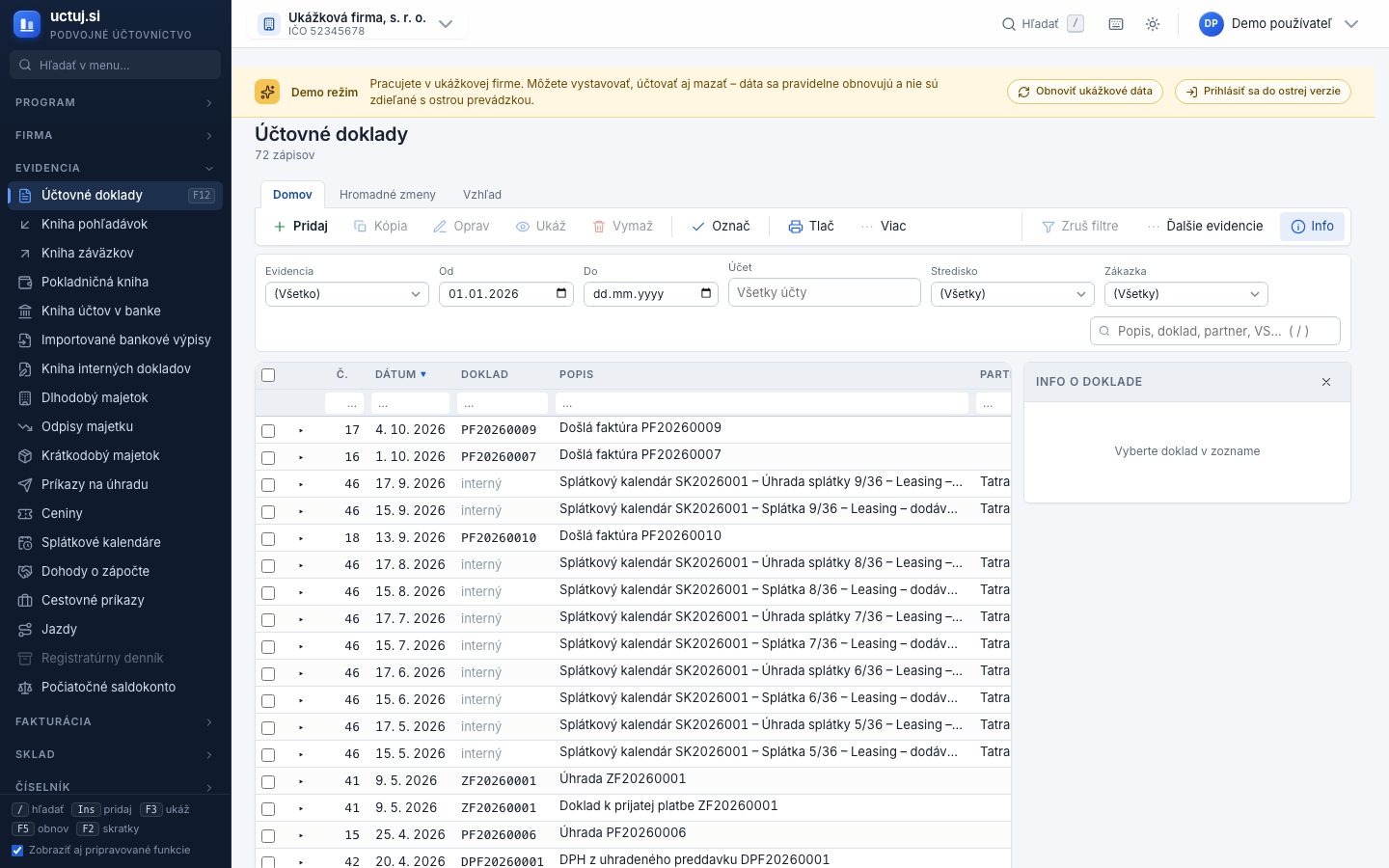Select the Domov tab
The height and width of the screenshot is (868, 1389).
(292, 195)
